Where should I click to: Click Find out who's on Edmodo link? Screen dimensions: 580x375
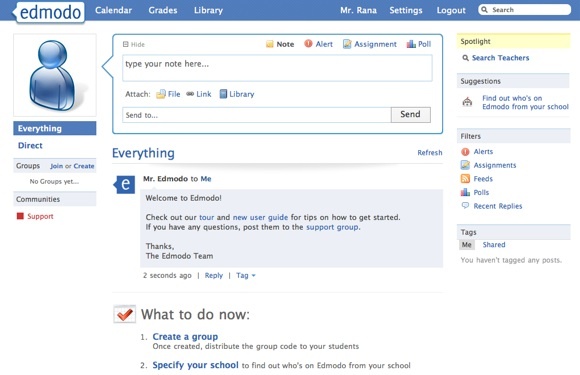pyautogui.click(x=525, y=102)
